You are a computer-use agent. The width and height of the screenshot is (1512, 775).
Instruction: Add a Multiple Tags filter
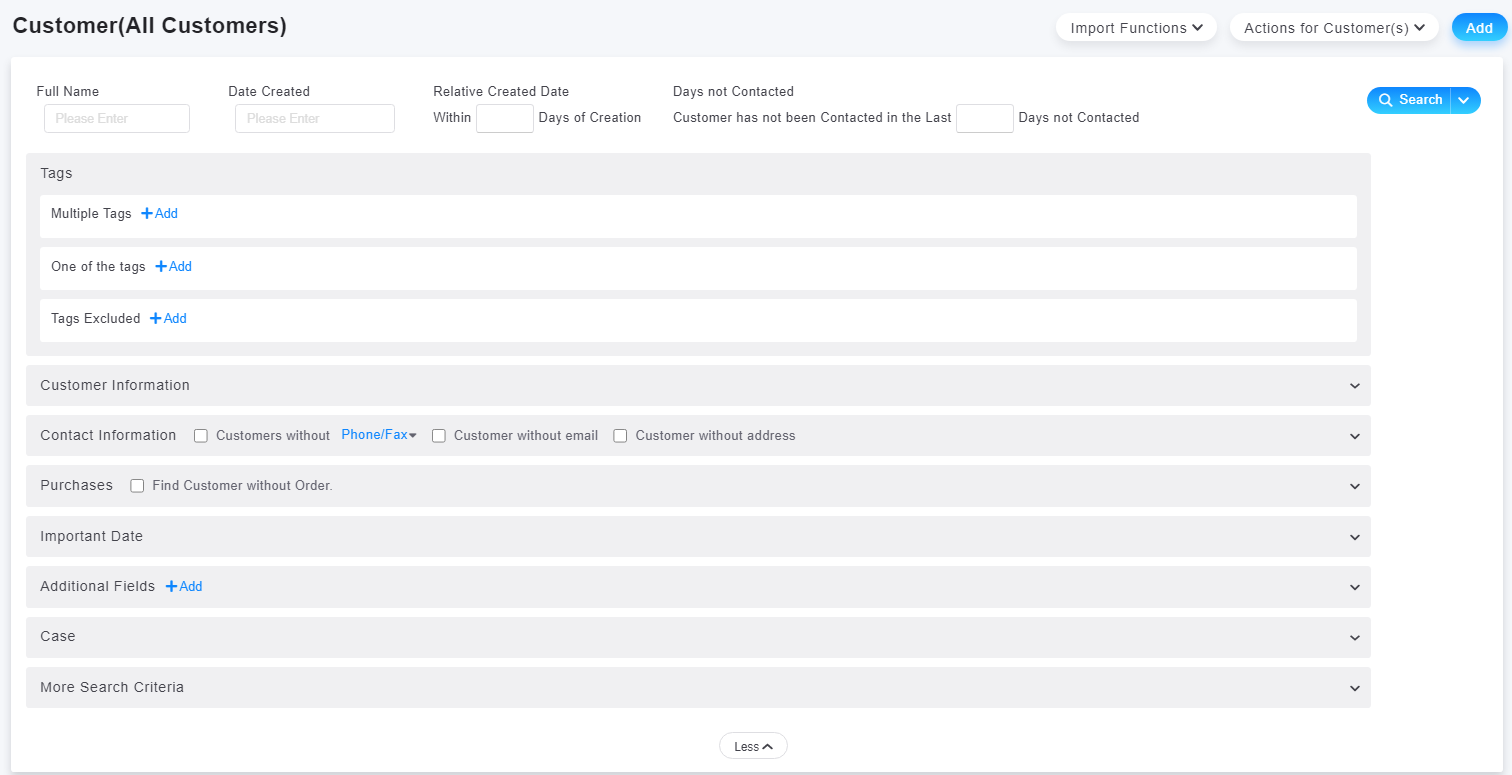(160, 214)
